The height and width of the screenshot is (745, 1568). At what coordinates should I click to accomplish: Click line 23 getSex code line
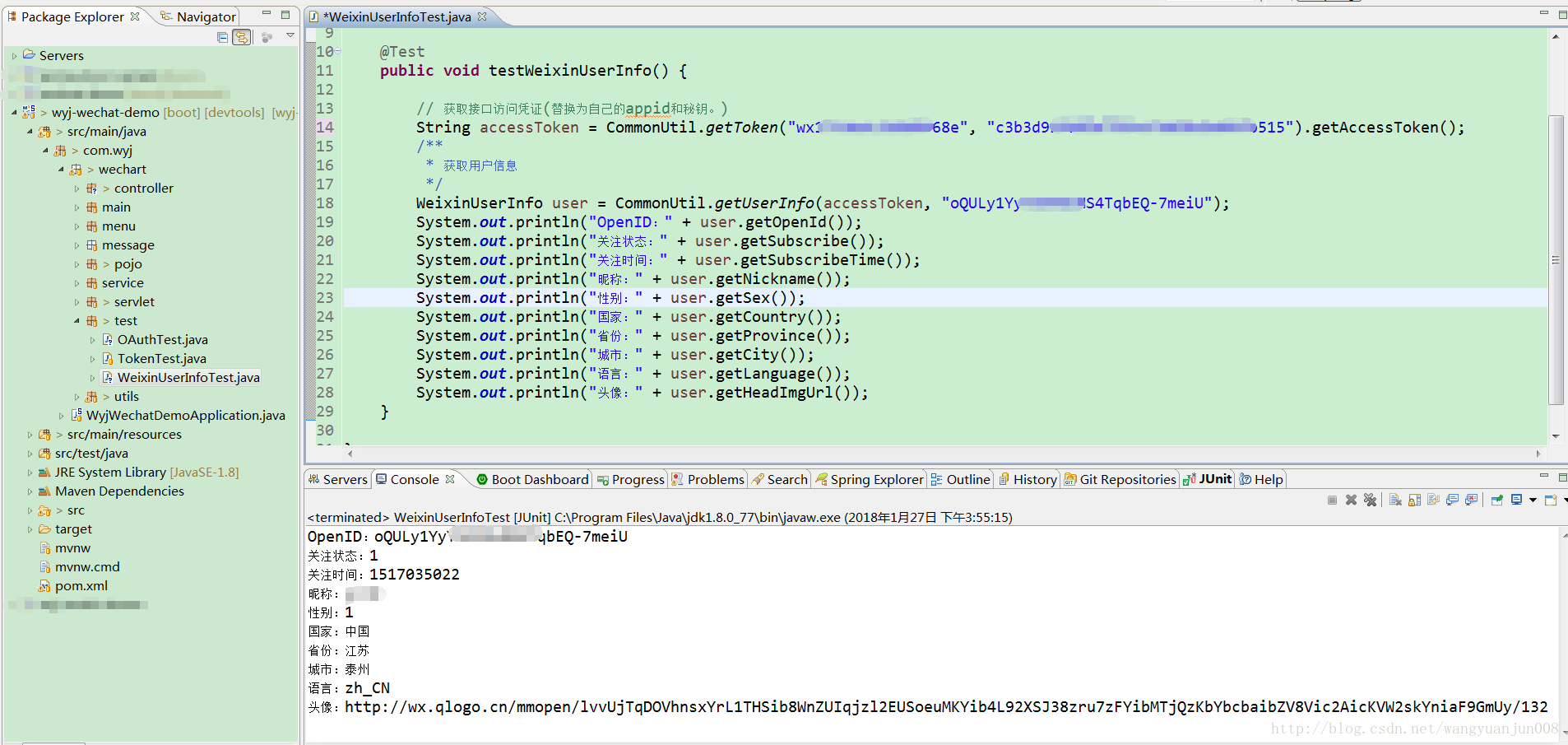tap(610, 298)
